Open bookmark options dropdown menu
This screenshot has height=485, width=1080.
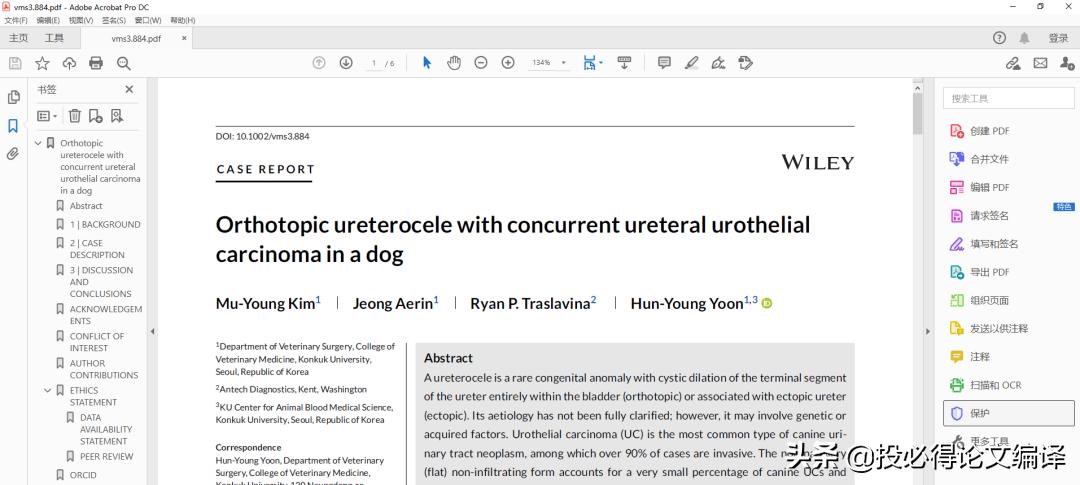pyautogui.click(x=47, y=116)
